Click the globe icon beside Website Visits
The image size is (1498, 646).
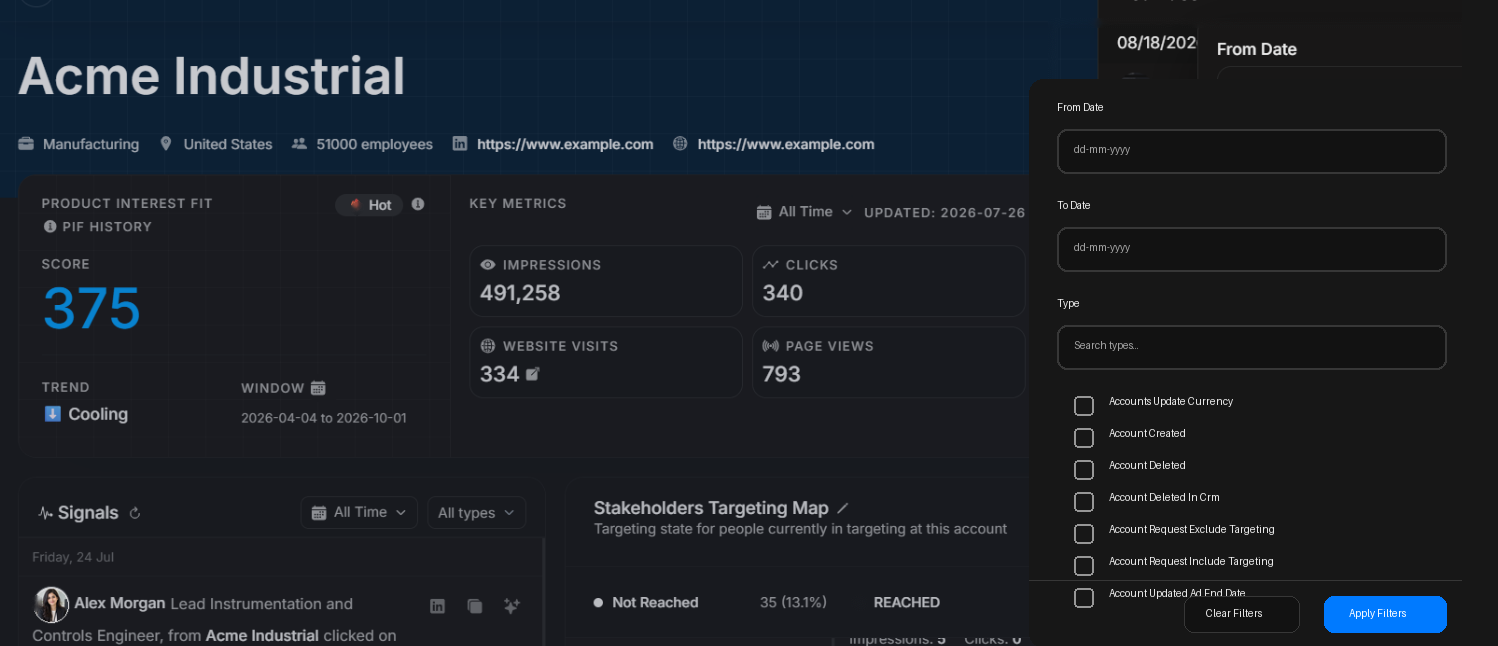pos(488,346)
